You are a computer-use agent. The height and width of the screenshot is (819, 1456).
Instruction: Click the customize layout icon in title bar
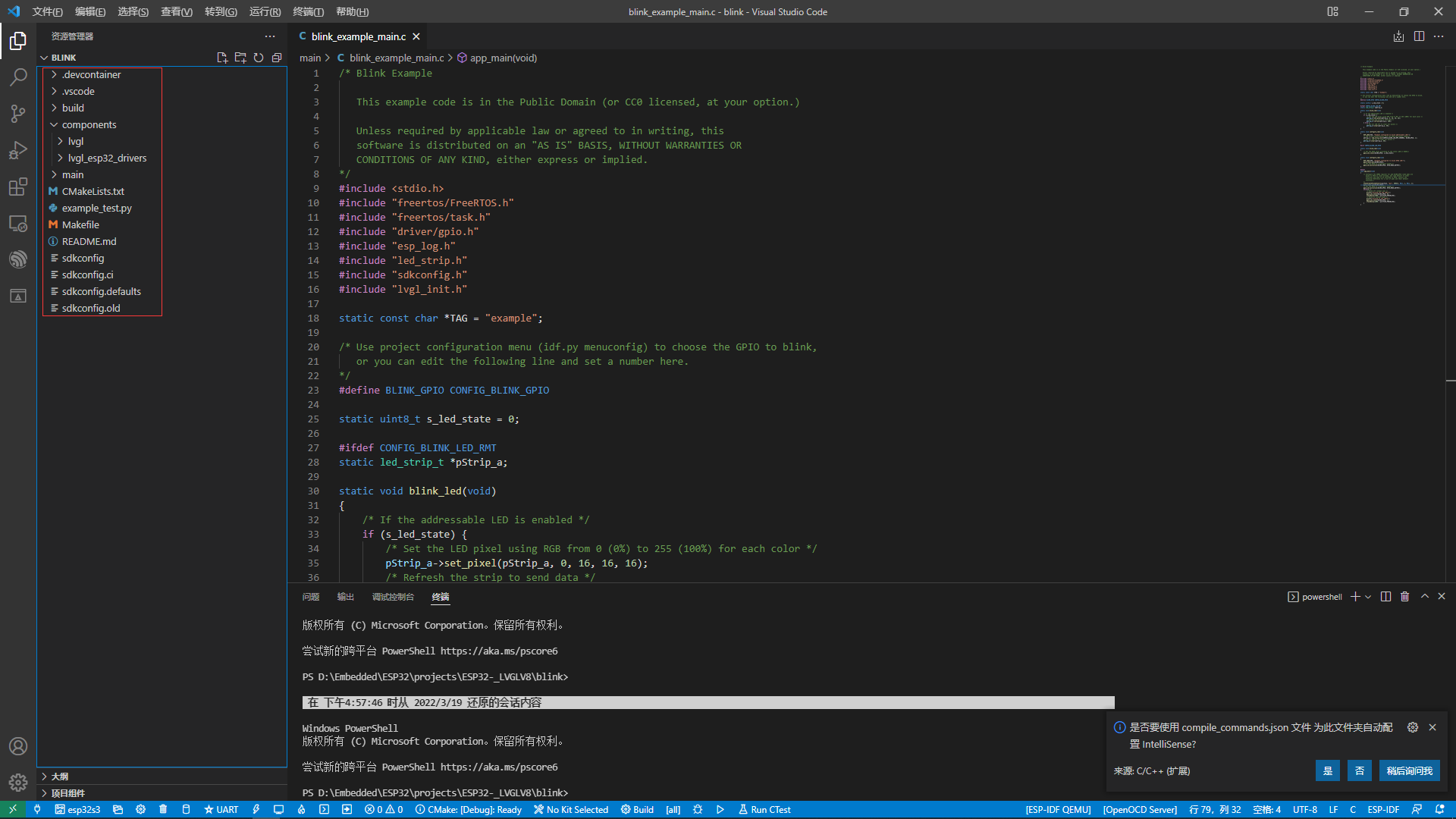tap(1332, 11)
